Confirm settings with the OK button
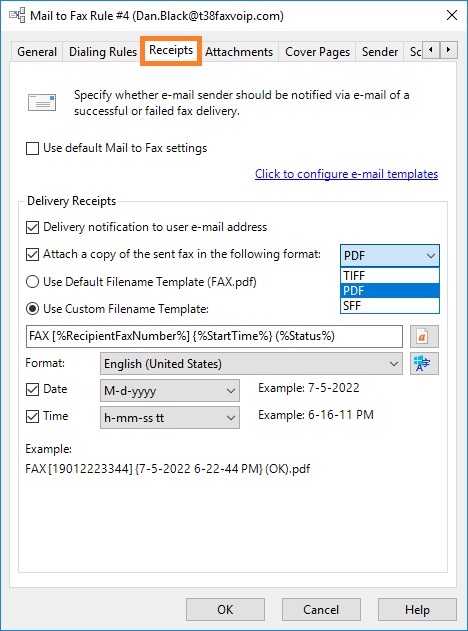This screenshot has width=468, height=631. click(225, 609)
